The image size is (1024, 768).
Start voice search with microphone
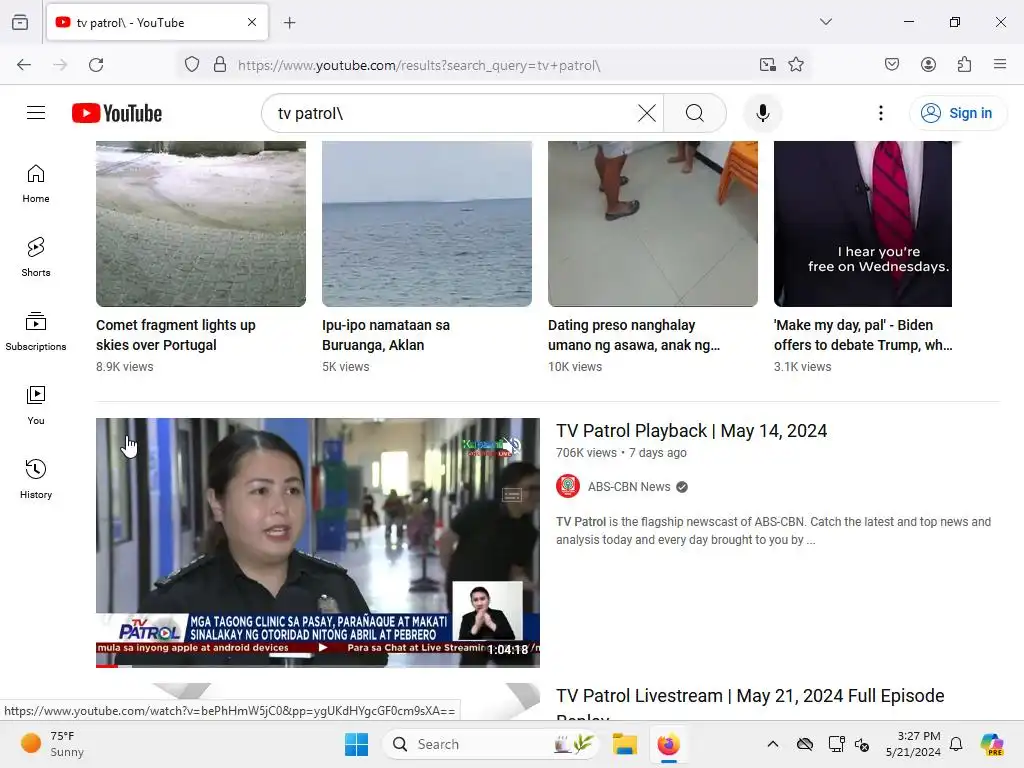point(762,113)
